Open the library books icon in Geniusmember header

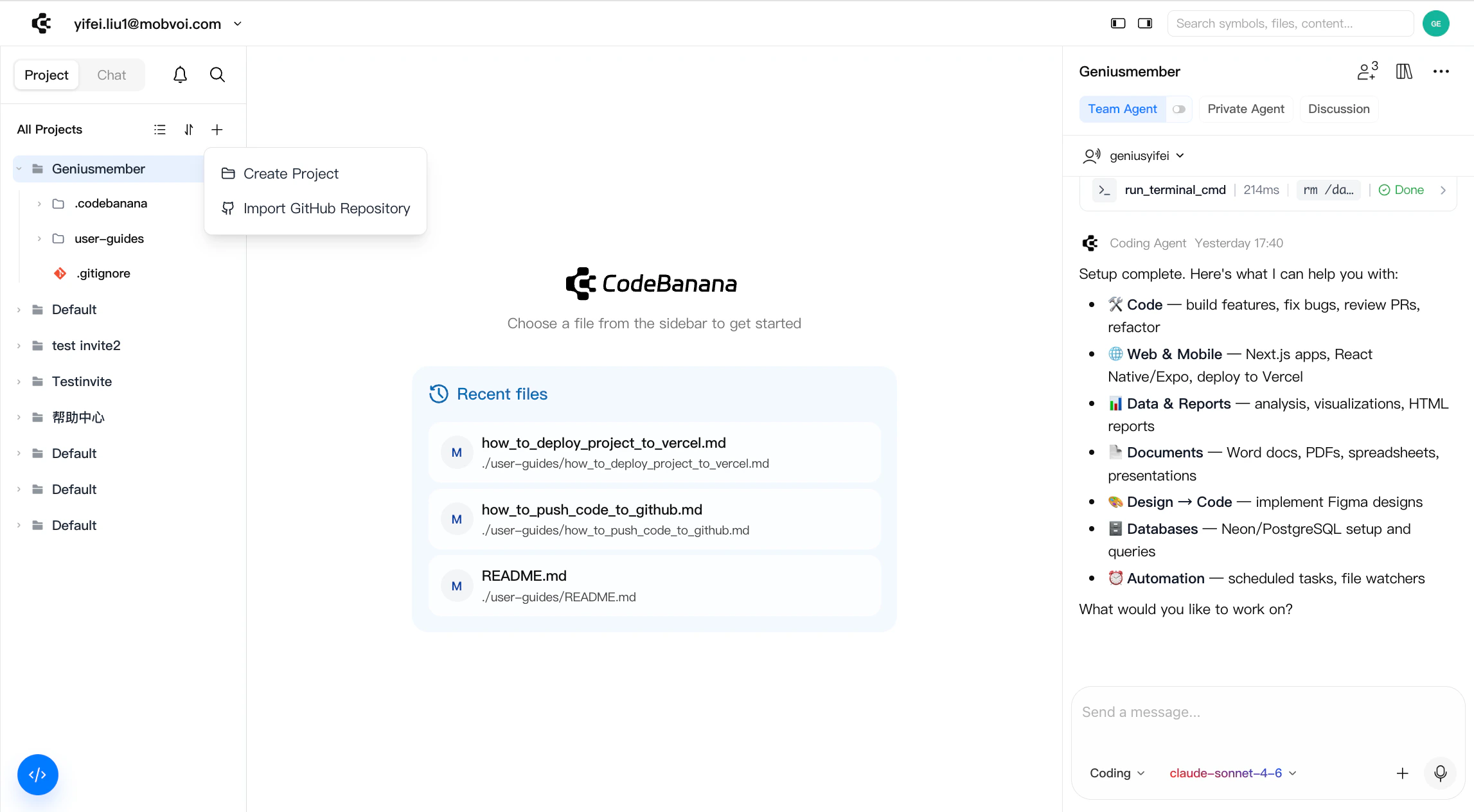pyautogui.click(x=1405, y=71)
